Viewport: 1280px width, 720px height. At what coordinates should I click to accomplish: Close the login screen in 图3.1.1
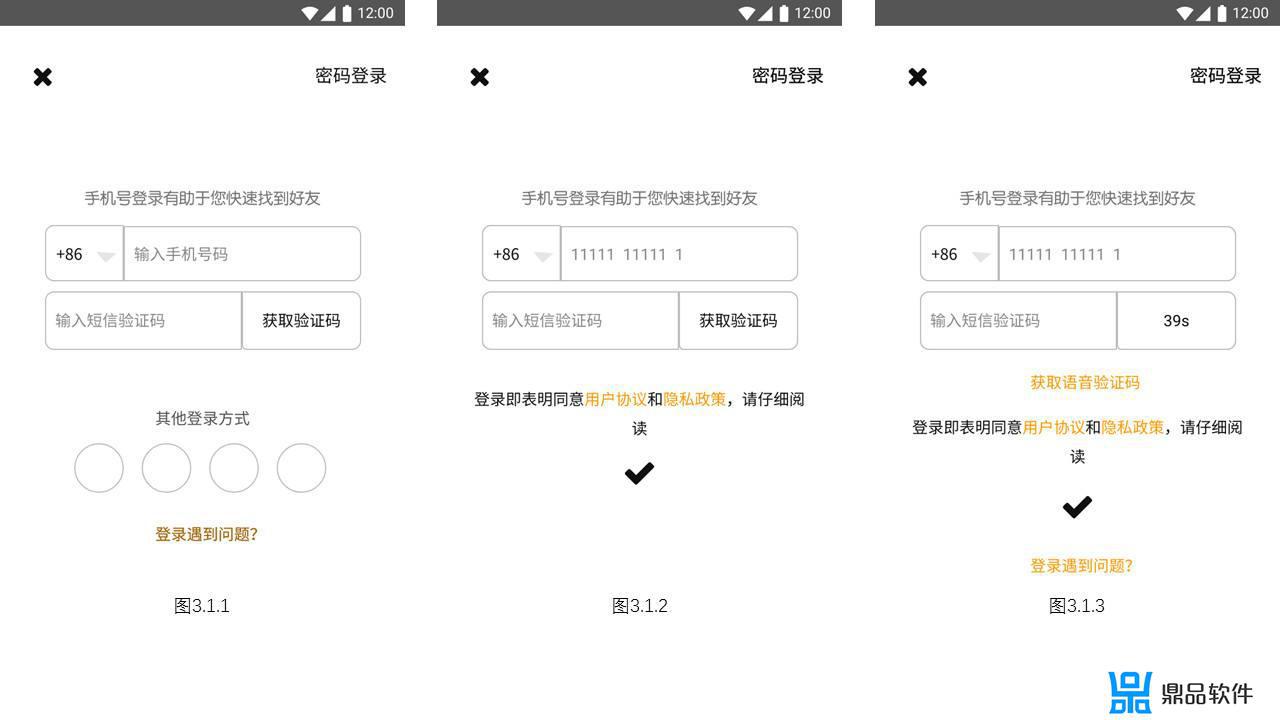coord(43,76)
